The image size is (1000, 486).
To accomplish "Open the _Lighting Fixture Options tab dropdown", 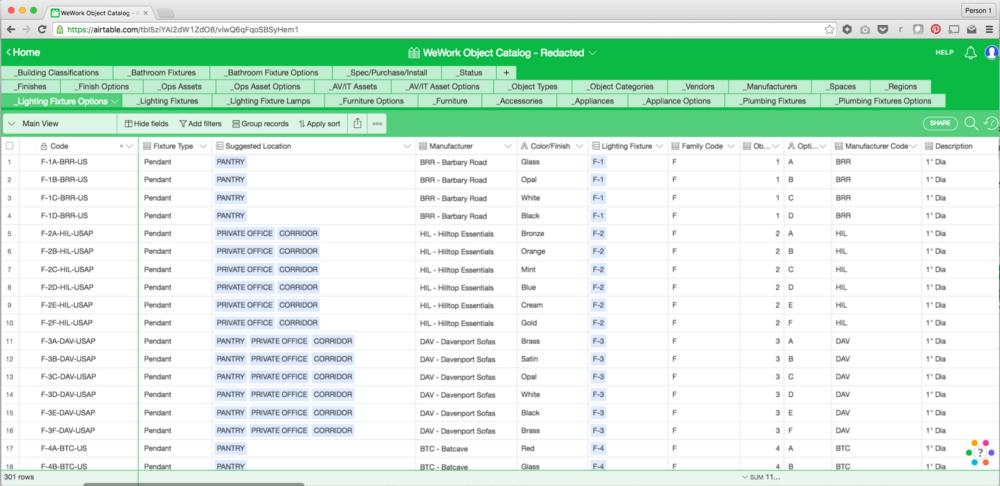I will (x=115, y=101).
